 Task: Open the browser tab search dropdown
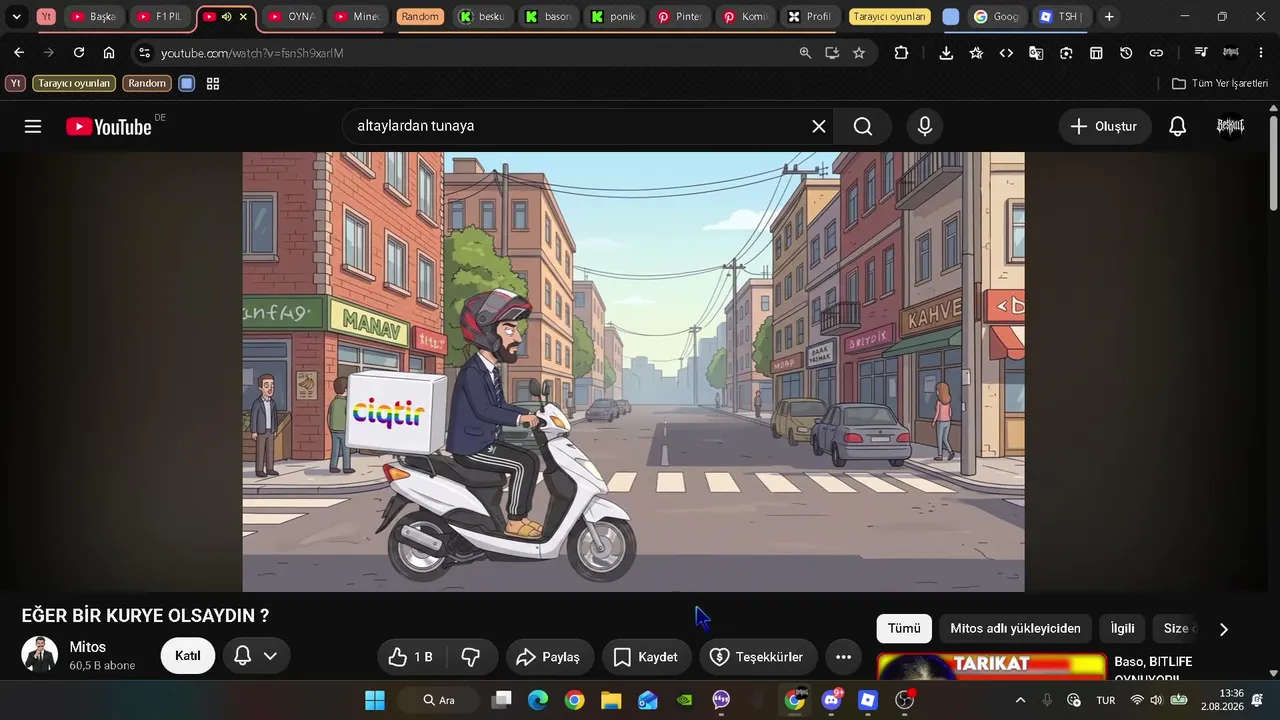point(16,17)
